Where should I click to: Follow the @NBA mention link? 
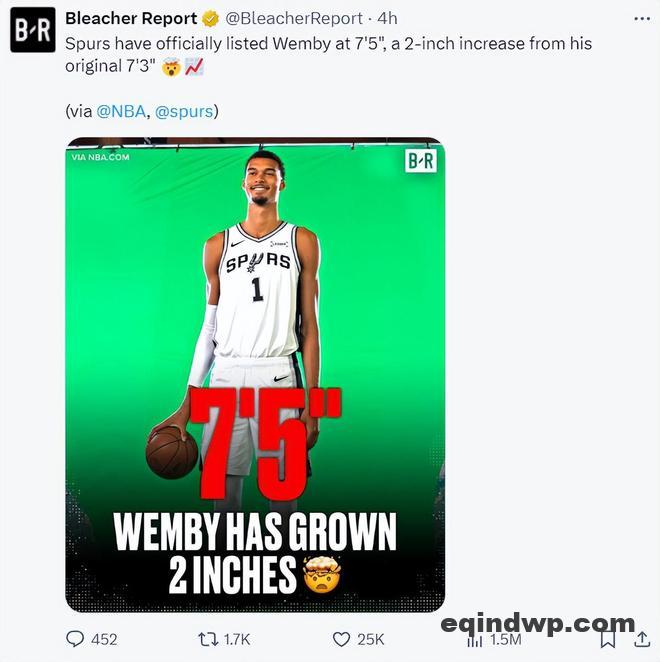(121, 111)
